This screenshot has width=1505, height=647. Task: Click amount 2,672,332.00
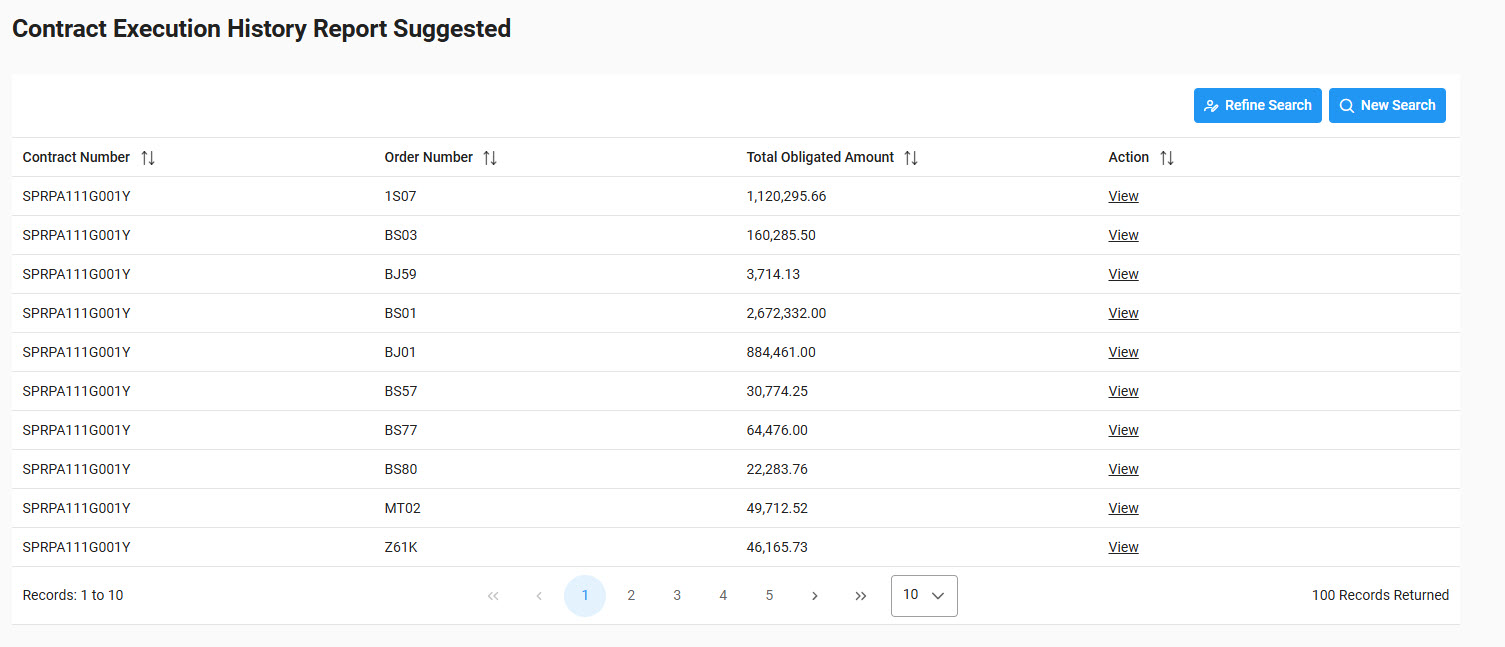786,314
